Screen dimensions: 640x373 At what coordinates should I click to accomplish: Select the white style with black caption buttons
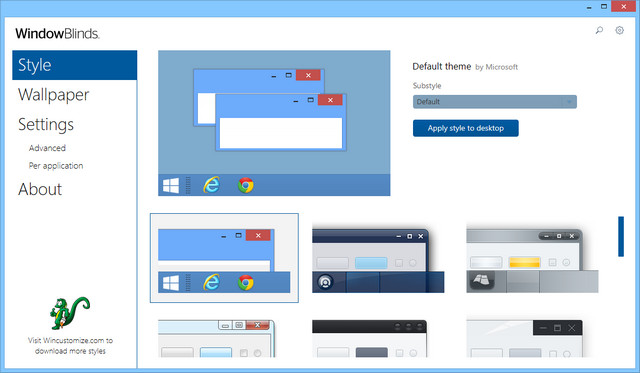click(524, 339)
